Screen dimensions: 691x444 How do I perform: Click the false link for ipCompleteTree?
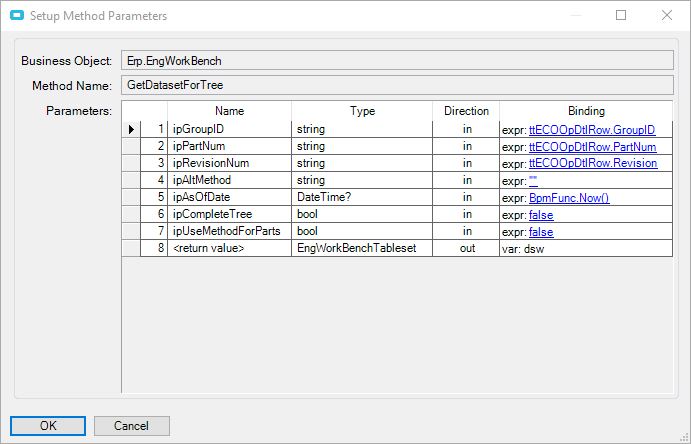[540, 215]
